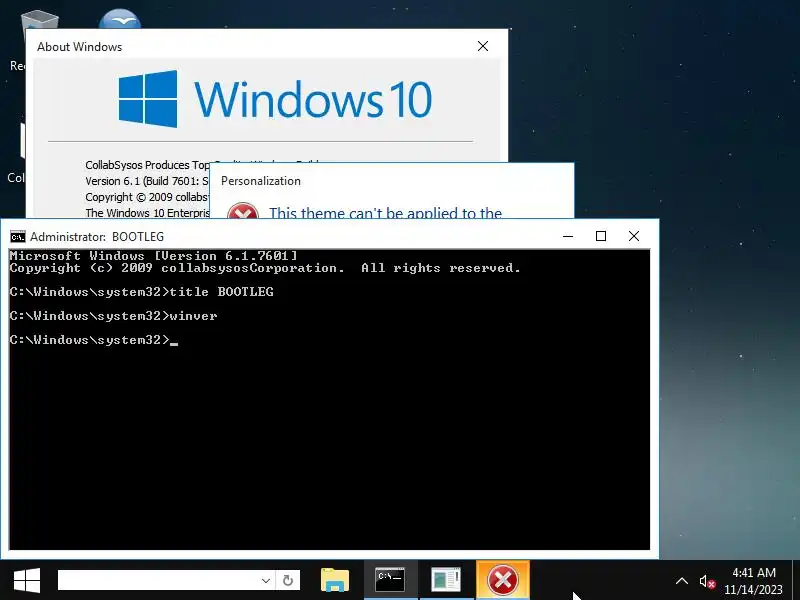Open the Windows Start button
The height and width of the screenshot is (600, 800).
click(27, 581)
